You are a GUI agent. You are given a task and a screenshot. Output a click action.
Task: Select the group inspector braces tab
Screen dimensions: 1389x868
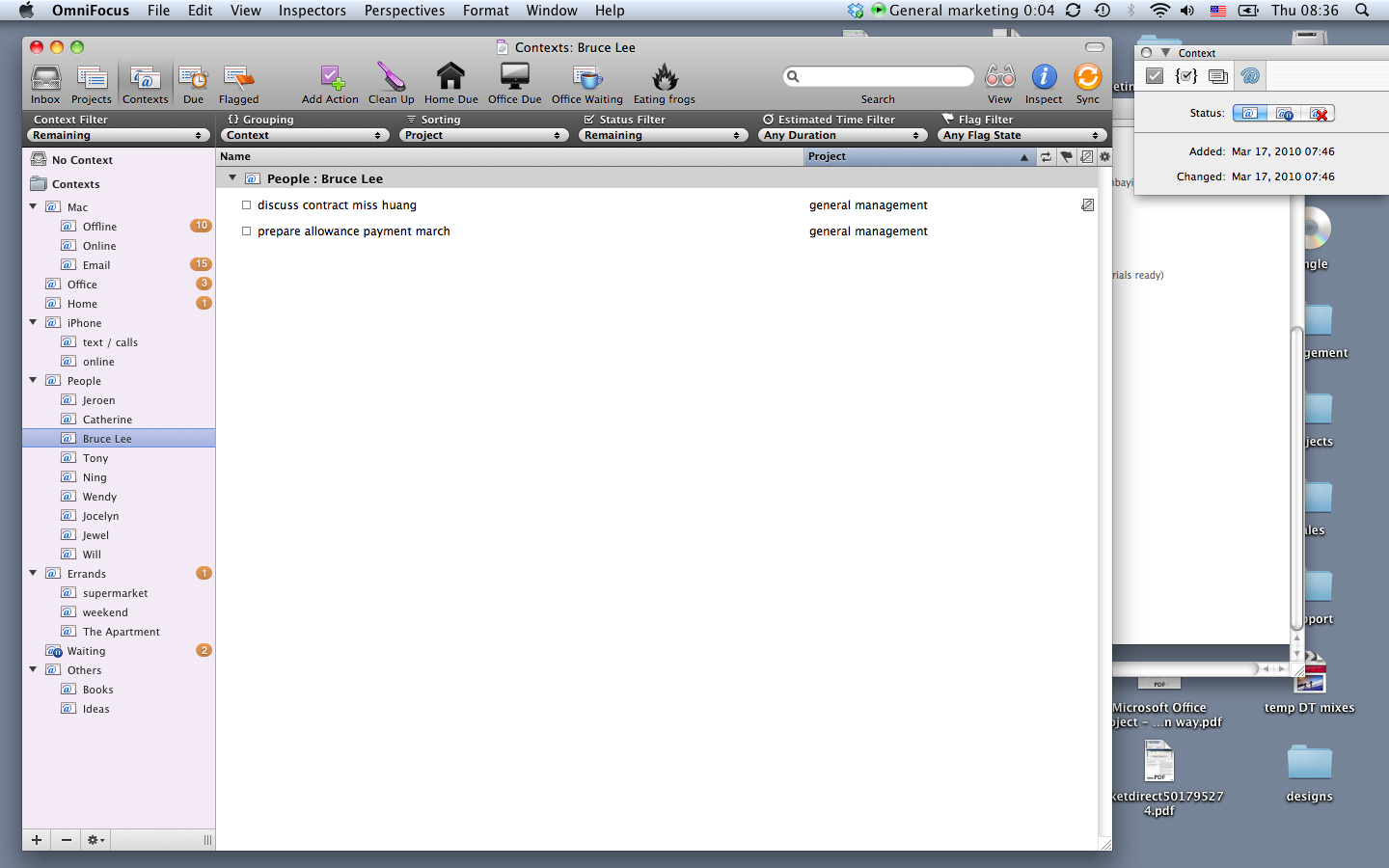1186,76
